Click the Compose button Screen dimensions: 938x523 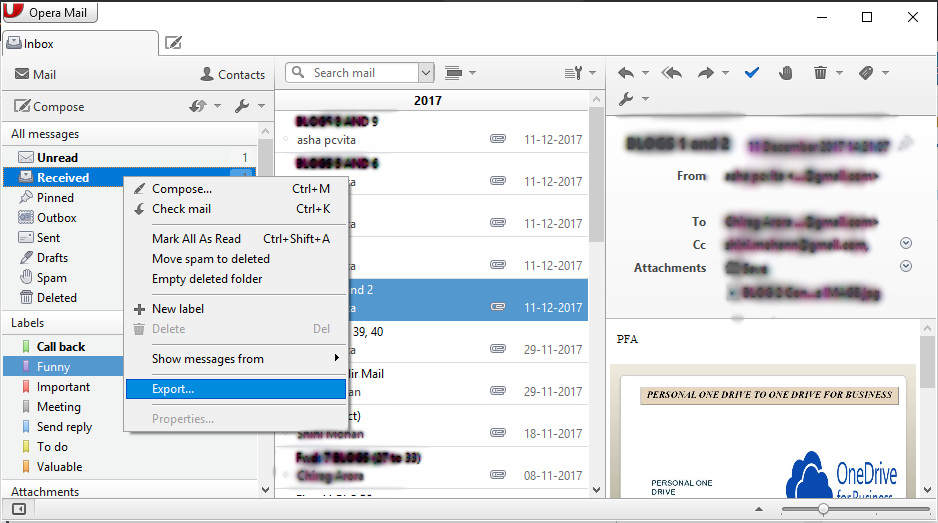49,107
